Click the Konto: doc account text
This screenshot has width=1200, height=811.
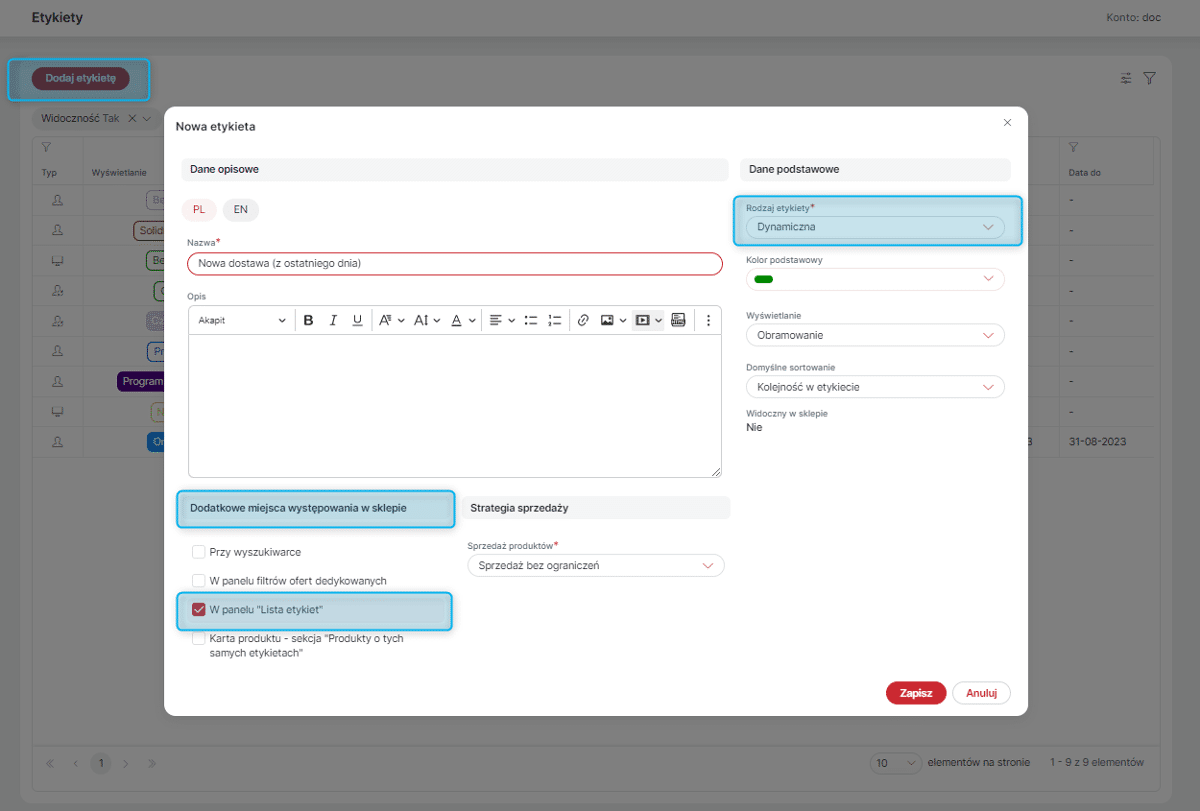point(1134,18)
